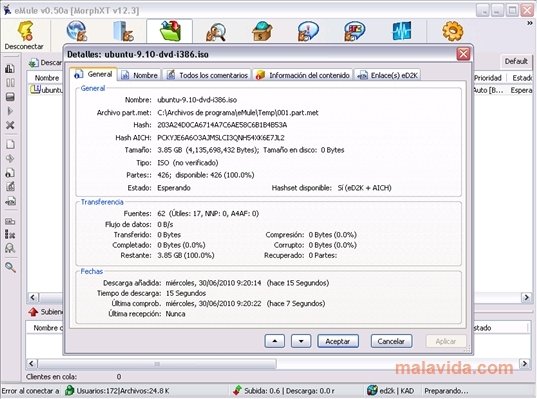Click the find related files sidebar icon
Viewport: 537px width, 399px height.
click(10, 248)
